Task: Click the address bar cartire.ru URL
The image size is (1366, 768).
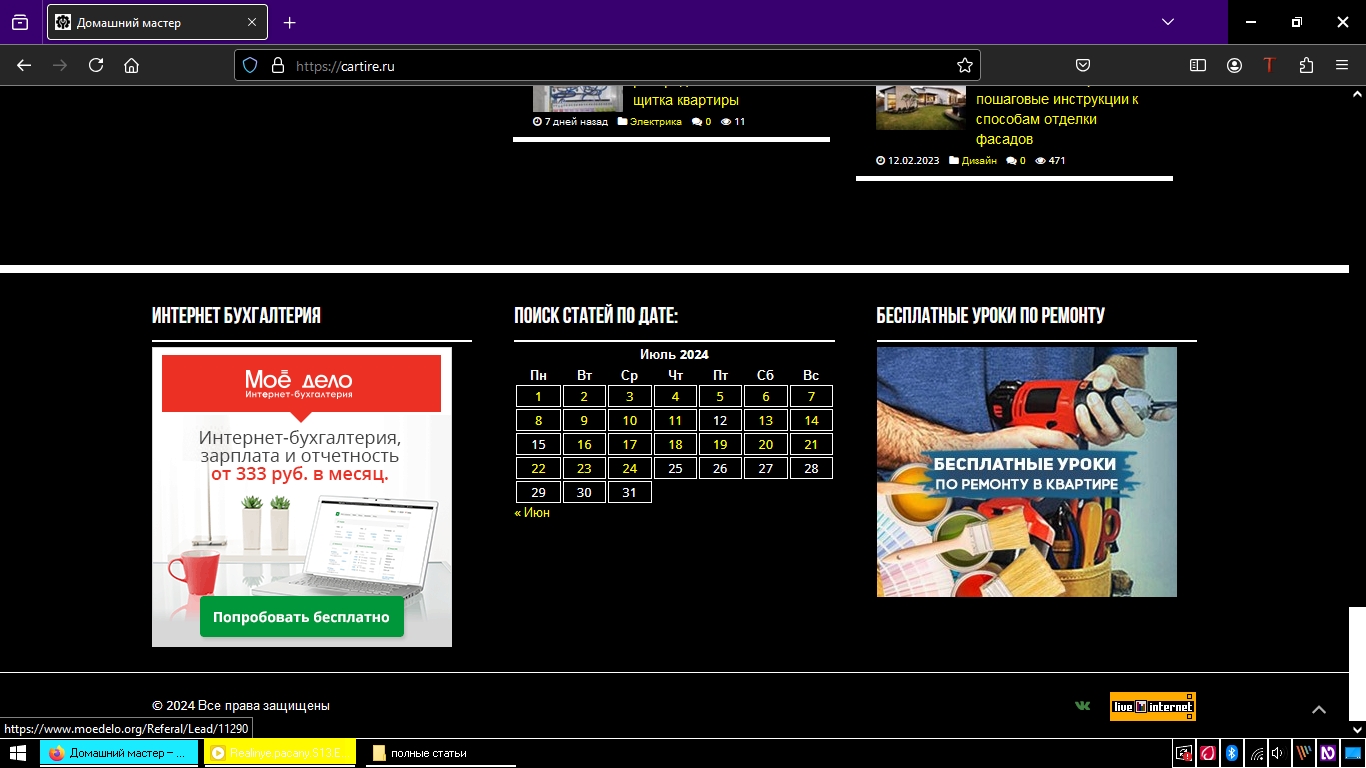Action: pos(345,66)
